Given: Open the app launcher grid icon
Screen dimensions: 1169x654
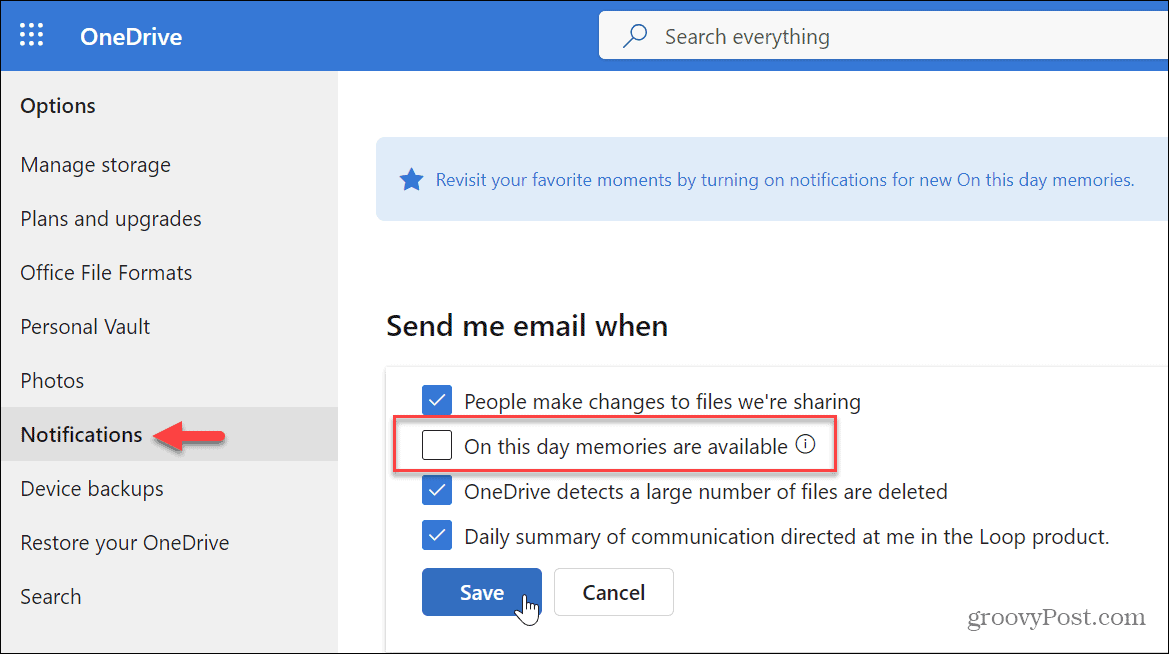Looking at the screenshot, I should click(32, 36).
